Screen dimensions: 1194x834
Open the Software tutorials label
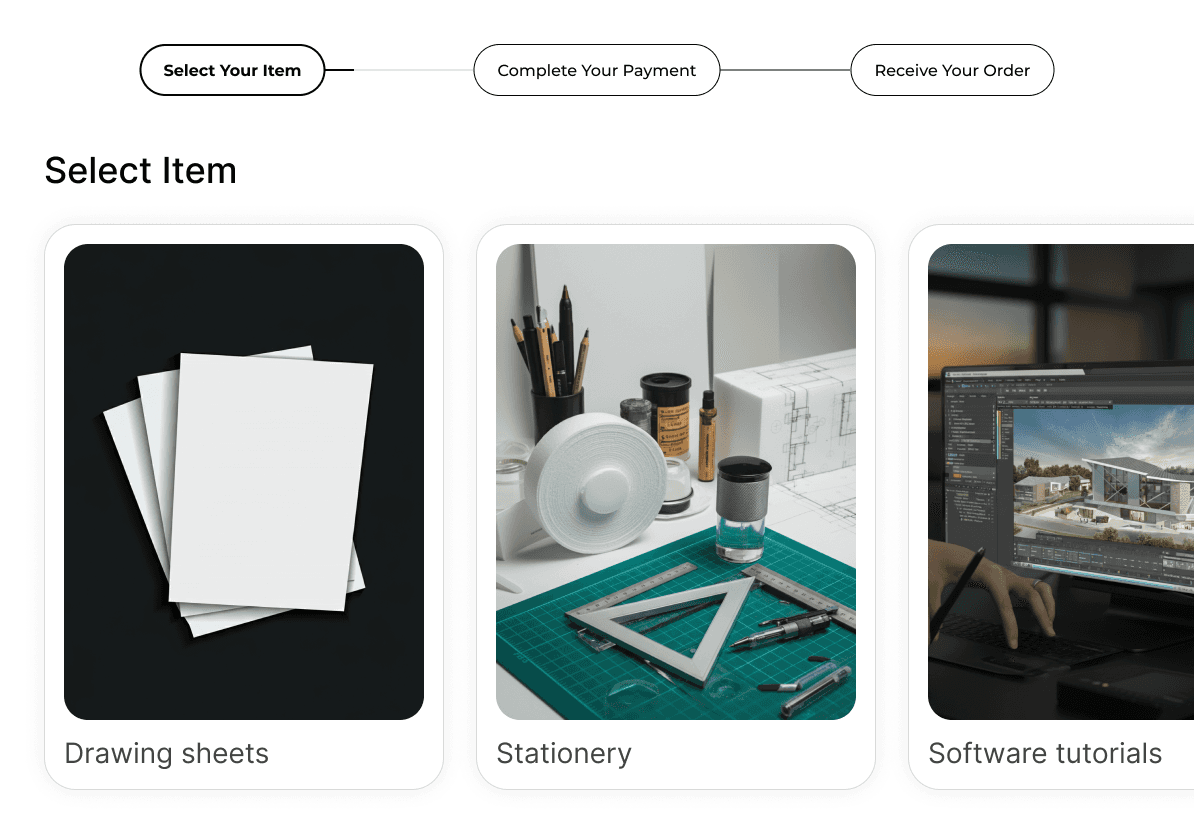coord(1045,753)
